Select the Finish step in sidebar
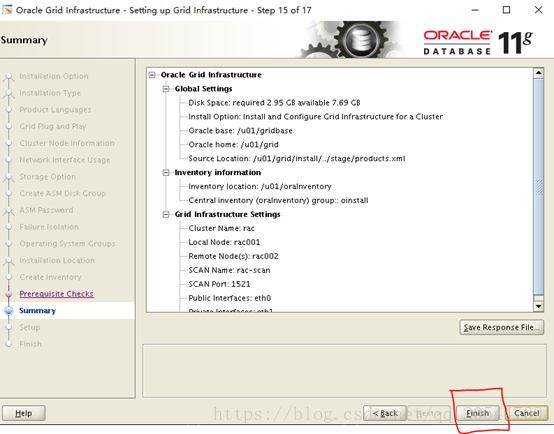554x434 pixels. [30, 344]
